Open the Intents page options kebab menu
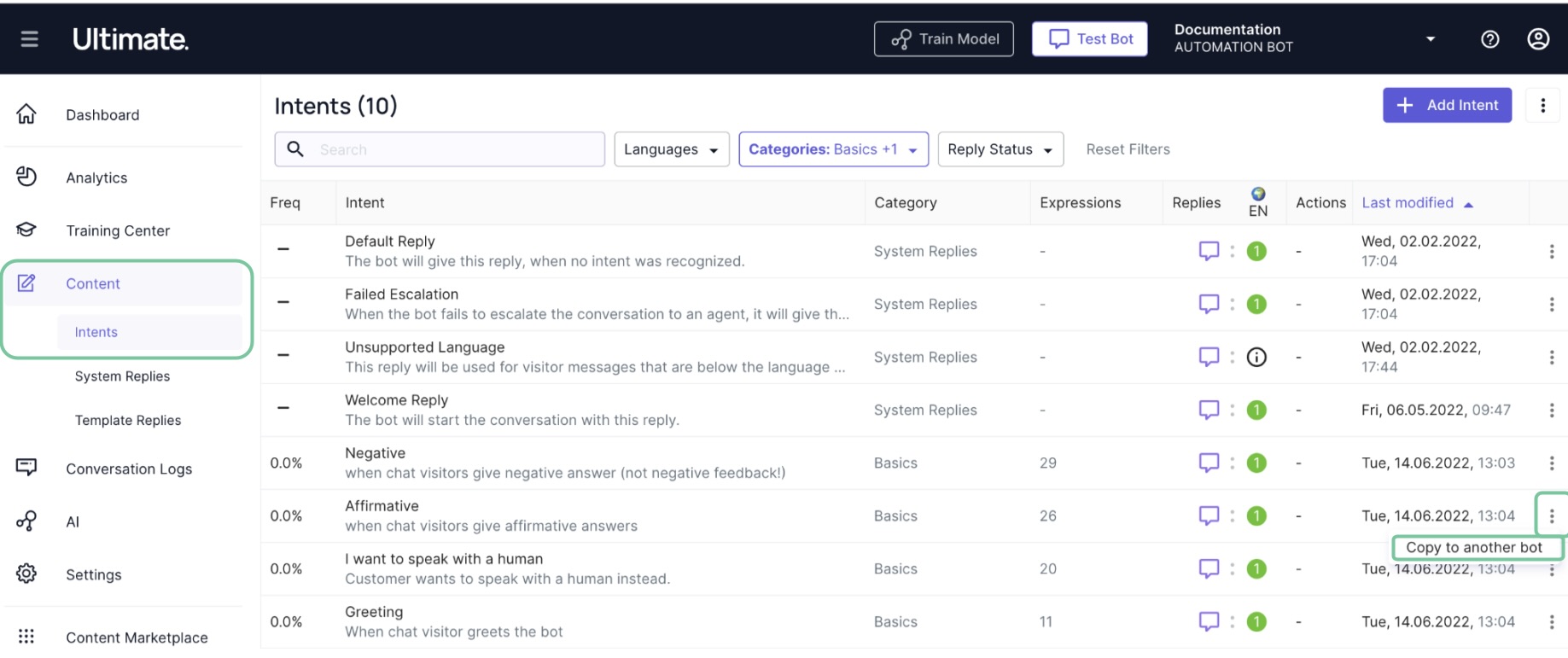 pos(1542,105)
